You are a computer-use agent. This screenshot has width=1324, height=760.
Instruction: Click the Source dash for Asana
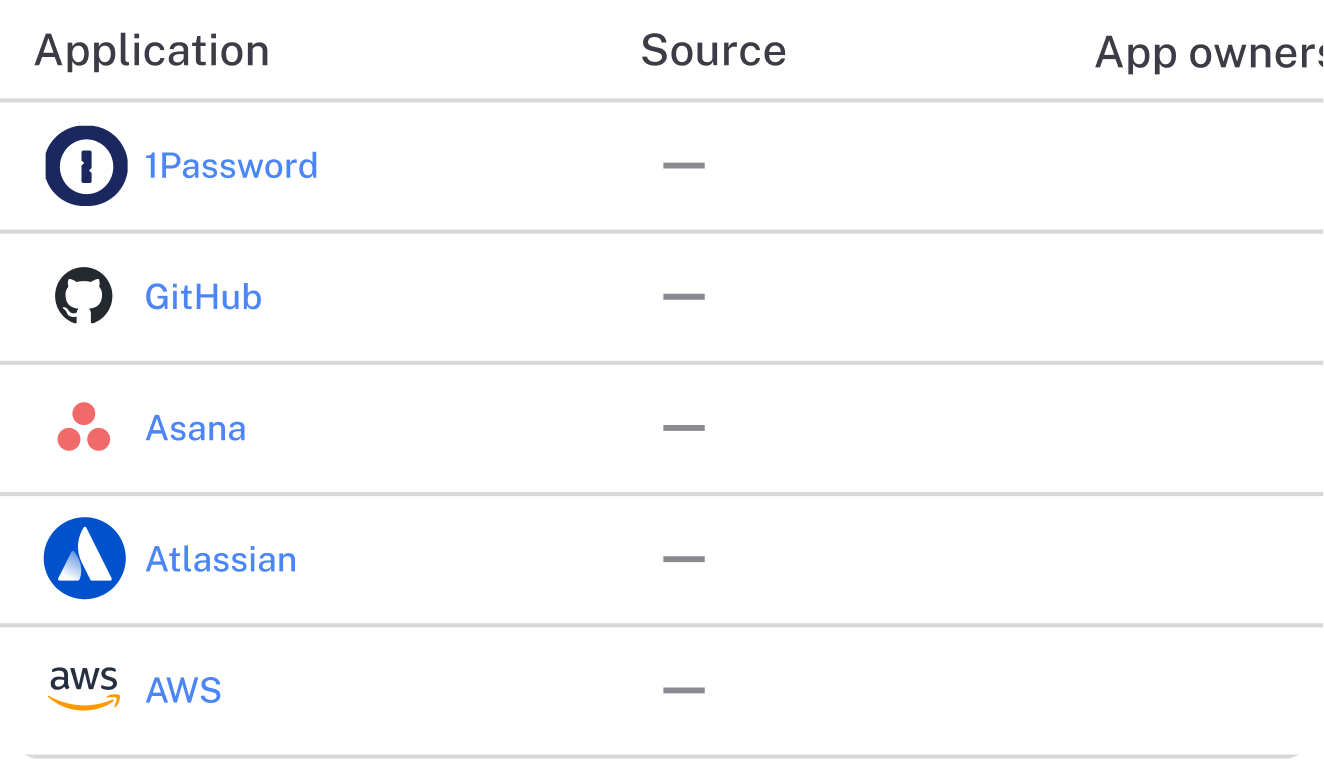click(684, 428)
